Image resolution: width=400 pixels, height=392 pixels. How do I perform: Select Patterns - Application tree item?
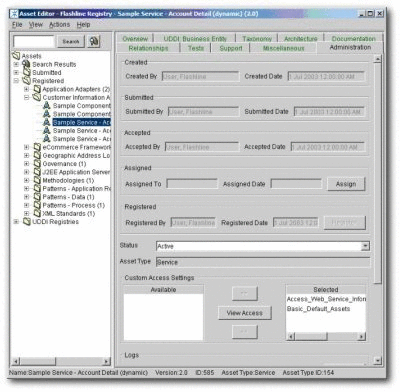77,189
